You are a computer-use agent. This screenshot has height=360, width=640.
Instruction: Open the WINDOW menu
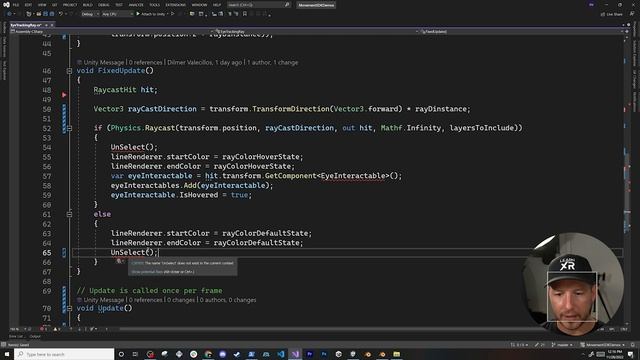200,5
